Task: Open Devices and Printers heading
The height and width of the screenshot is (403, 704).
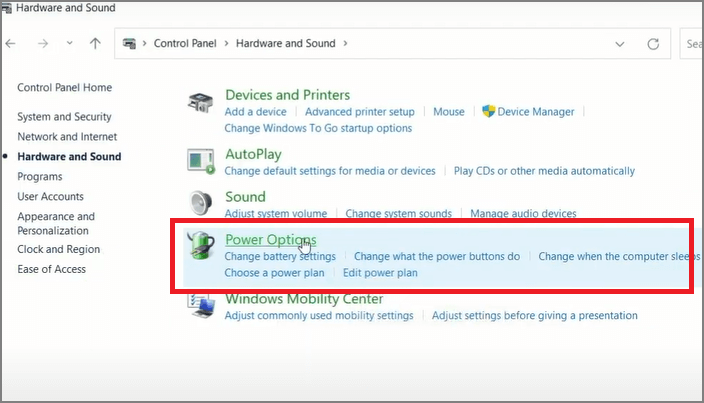Action: [x=287, y=95]
